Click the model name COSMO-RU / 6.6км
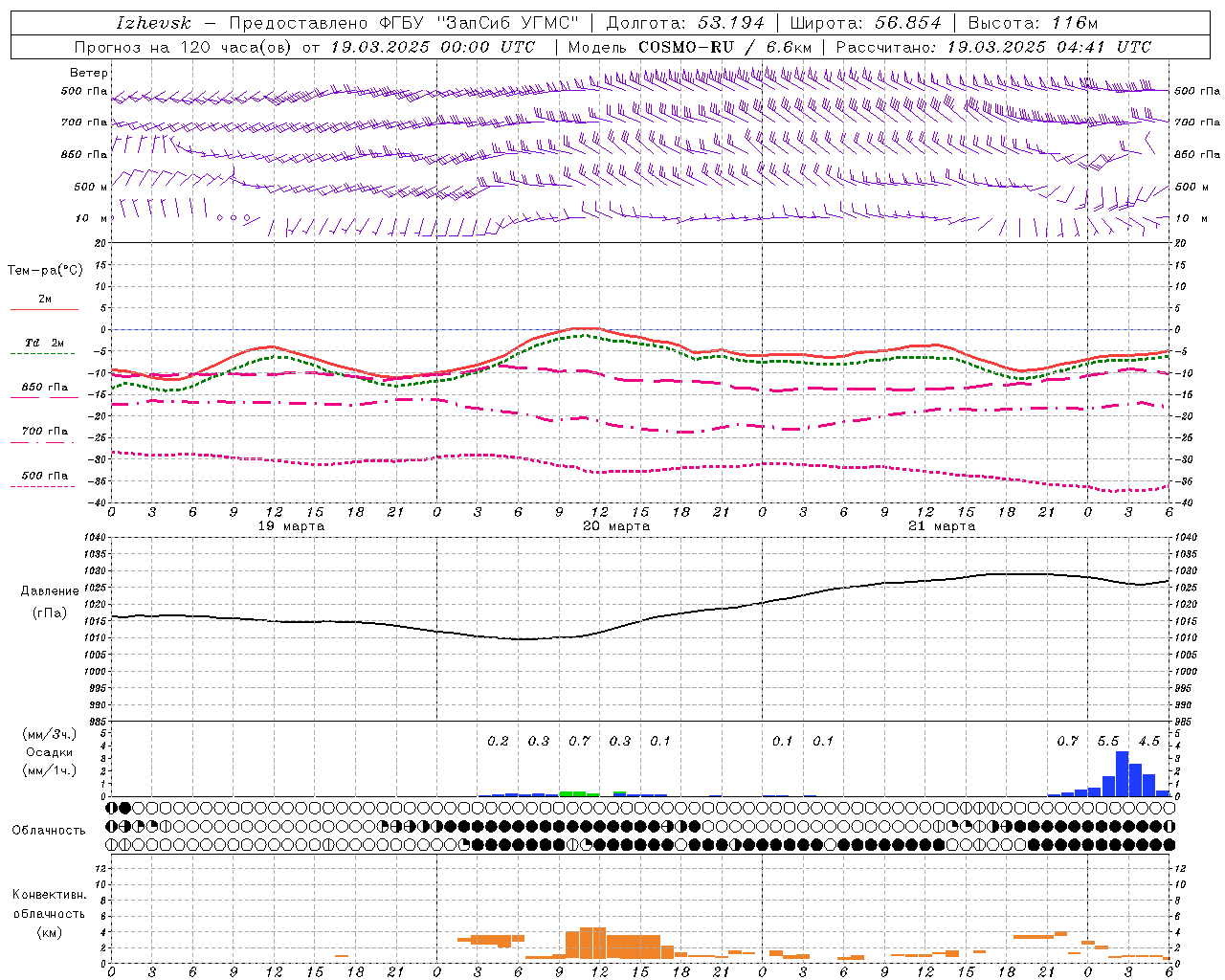The height and width of the screenshot is (980, 1225). point(725,47)
